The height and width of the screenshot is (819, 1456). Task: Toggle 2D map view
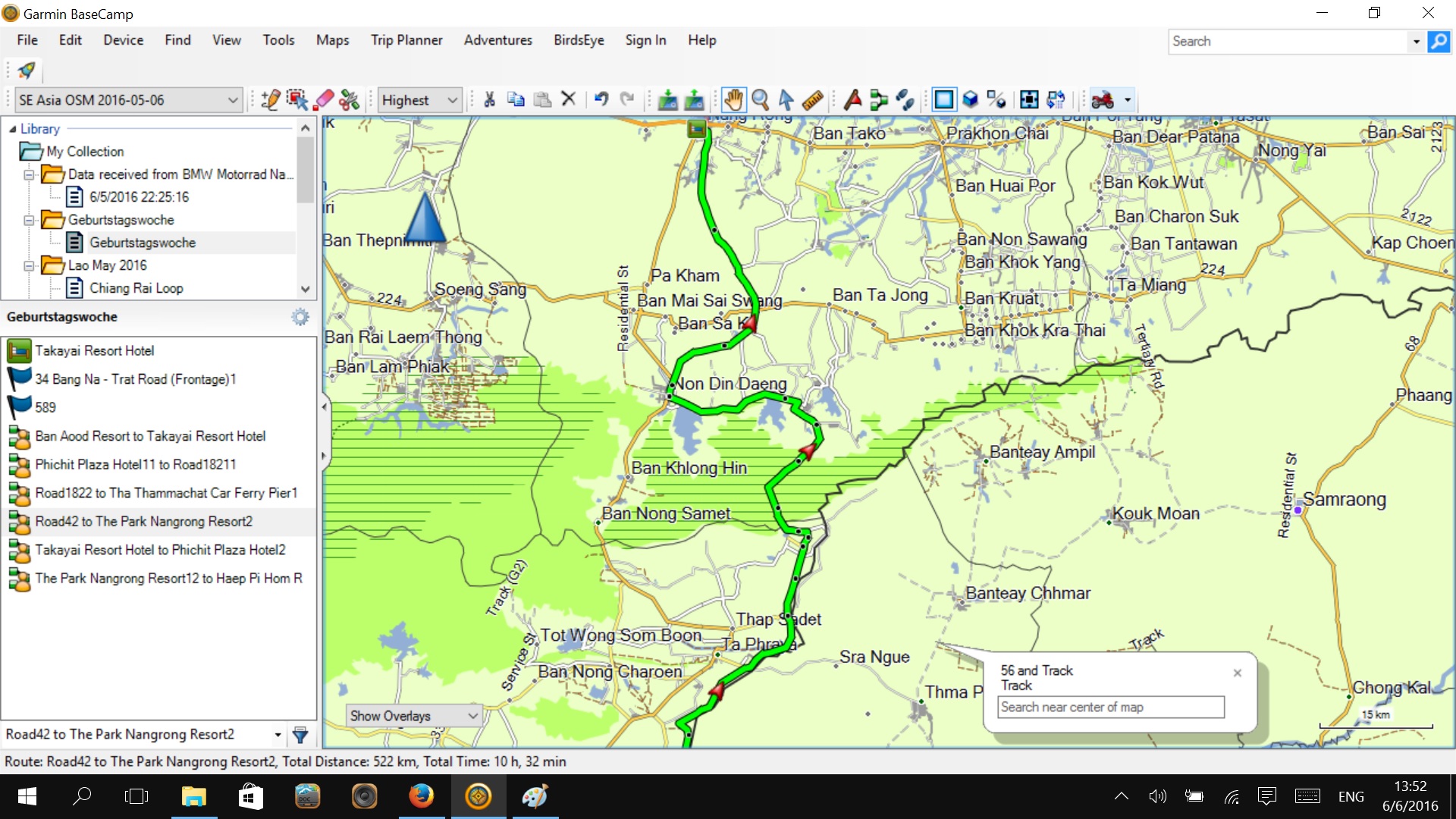click(944, 99)
